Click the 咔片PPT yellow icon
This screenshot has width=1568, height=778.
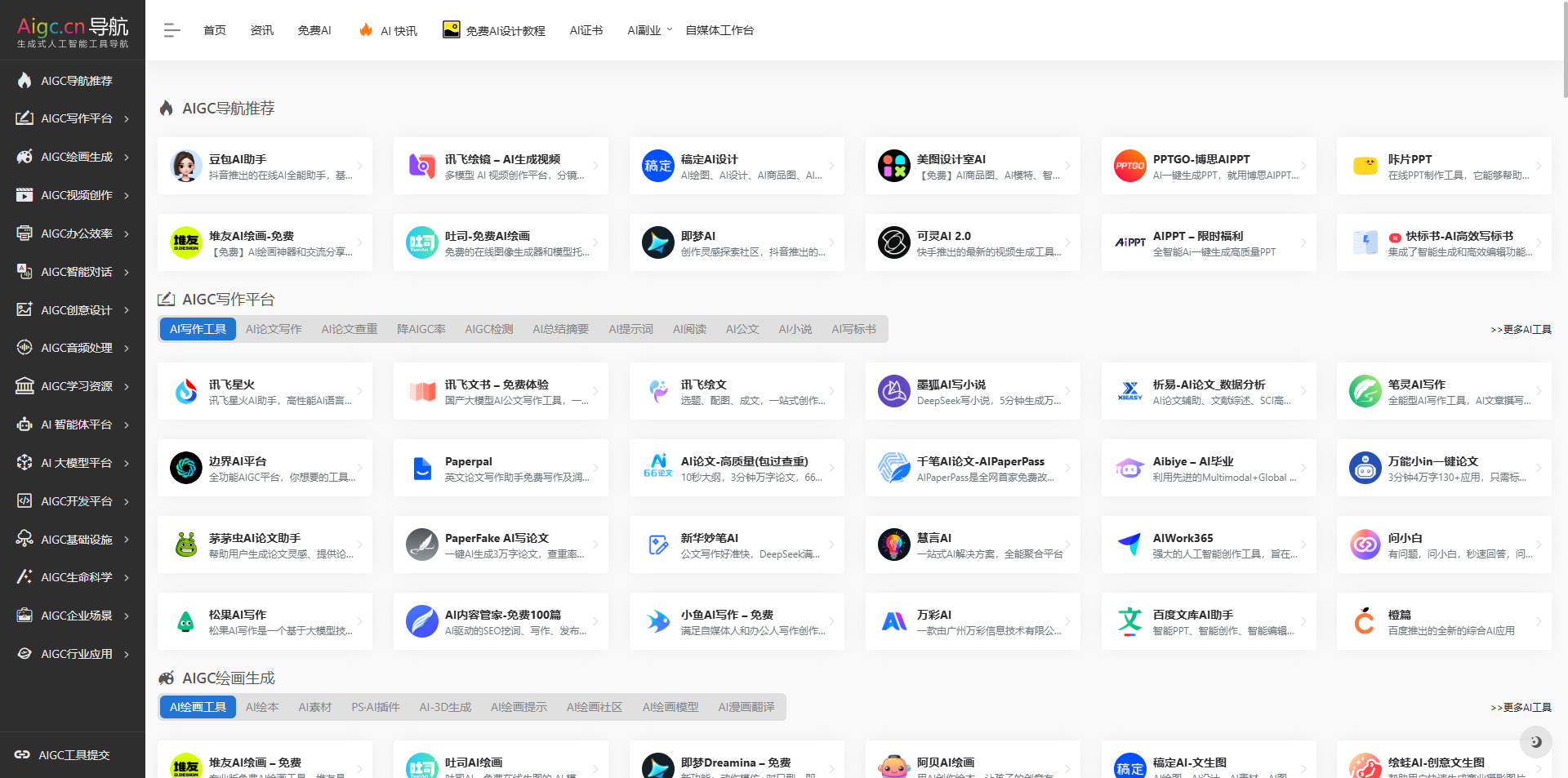pos(1365,166)
